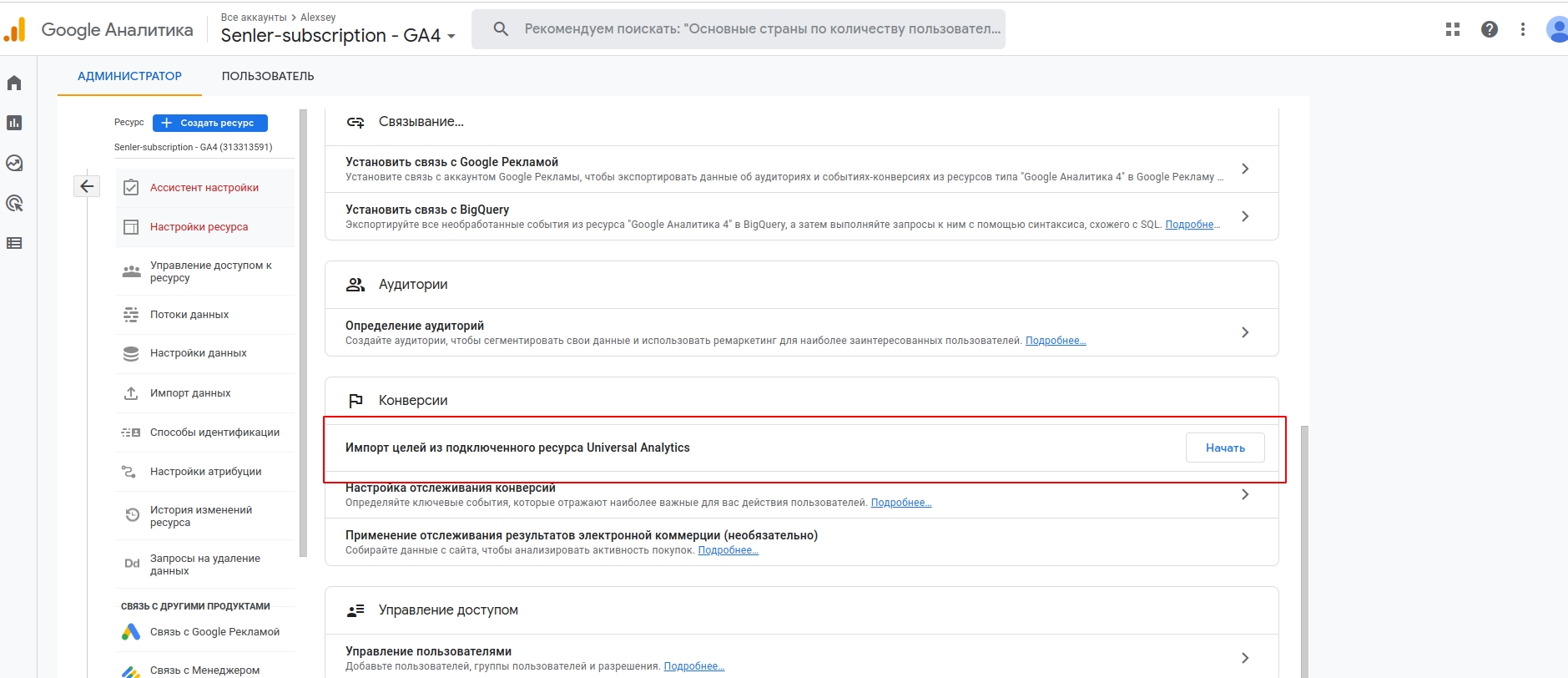Open the Help question mark icon

coord(1490,29)
